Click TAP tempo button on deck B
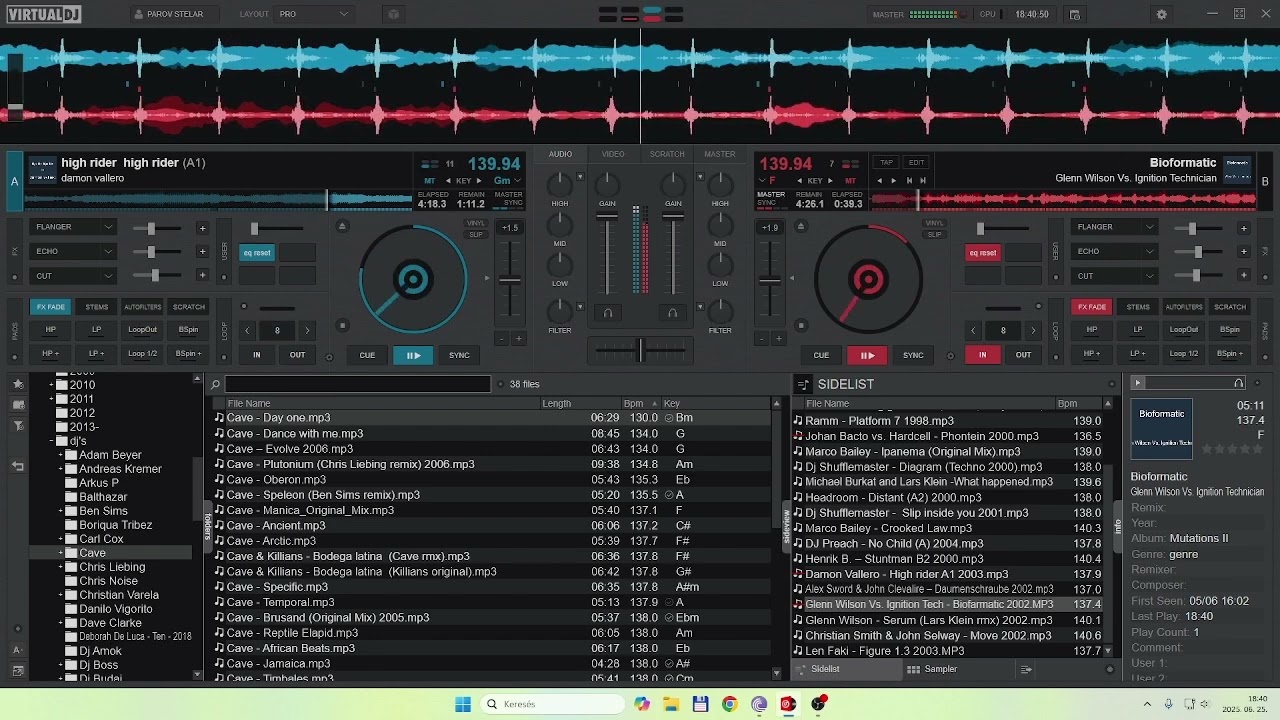Screen dimensions: 1280x720 tap(886, 162)
